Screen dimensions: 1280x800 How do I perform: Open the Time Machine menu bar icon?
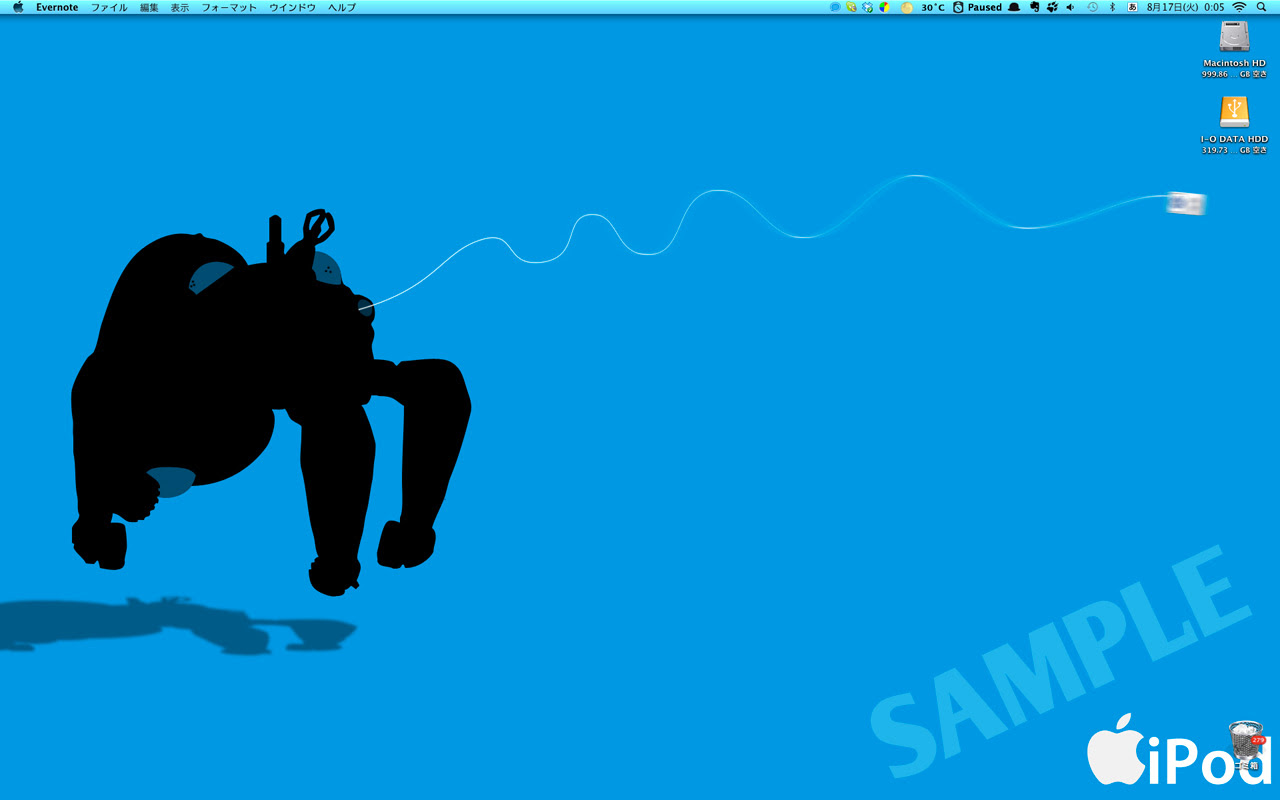point(1093,7)
